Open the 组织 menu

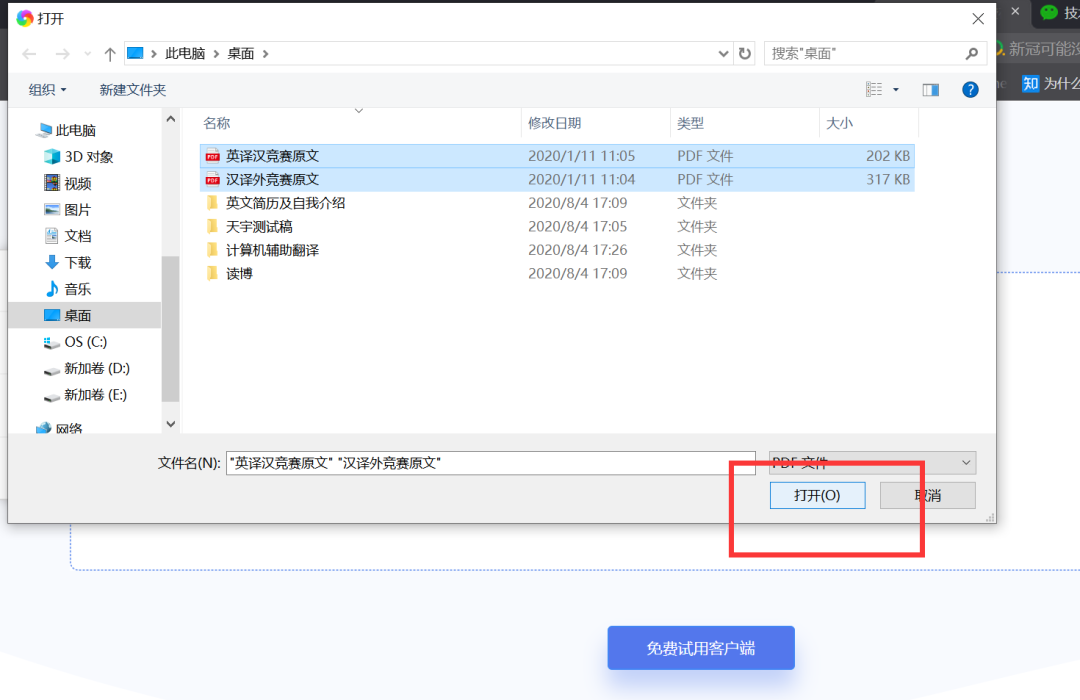(48, 90)
